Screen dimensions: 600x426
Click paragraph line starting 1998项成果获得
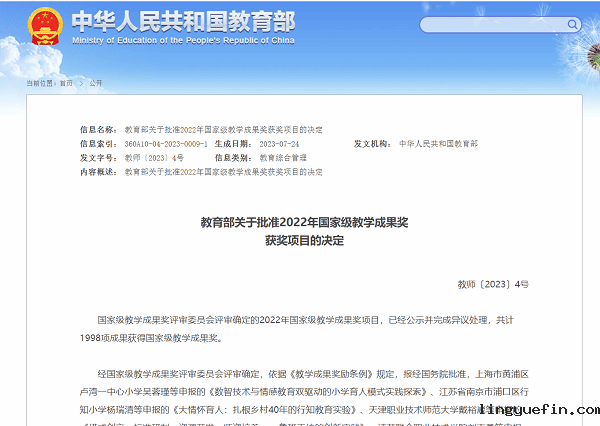point(151,338)
